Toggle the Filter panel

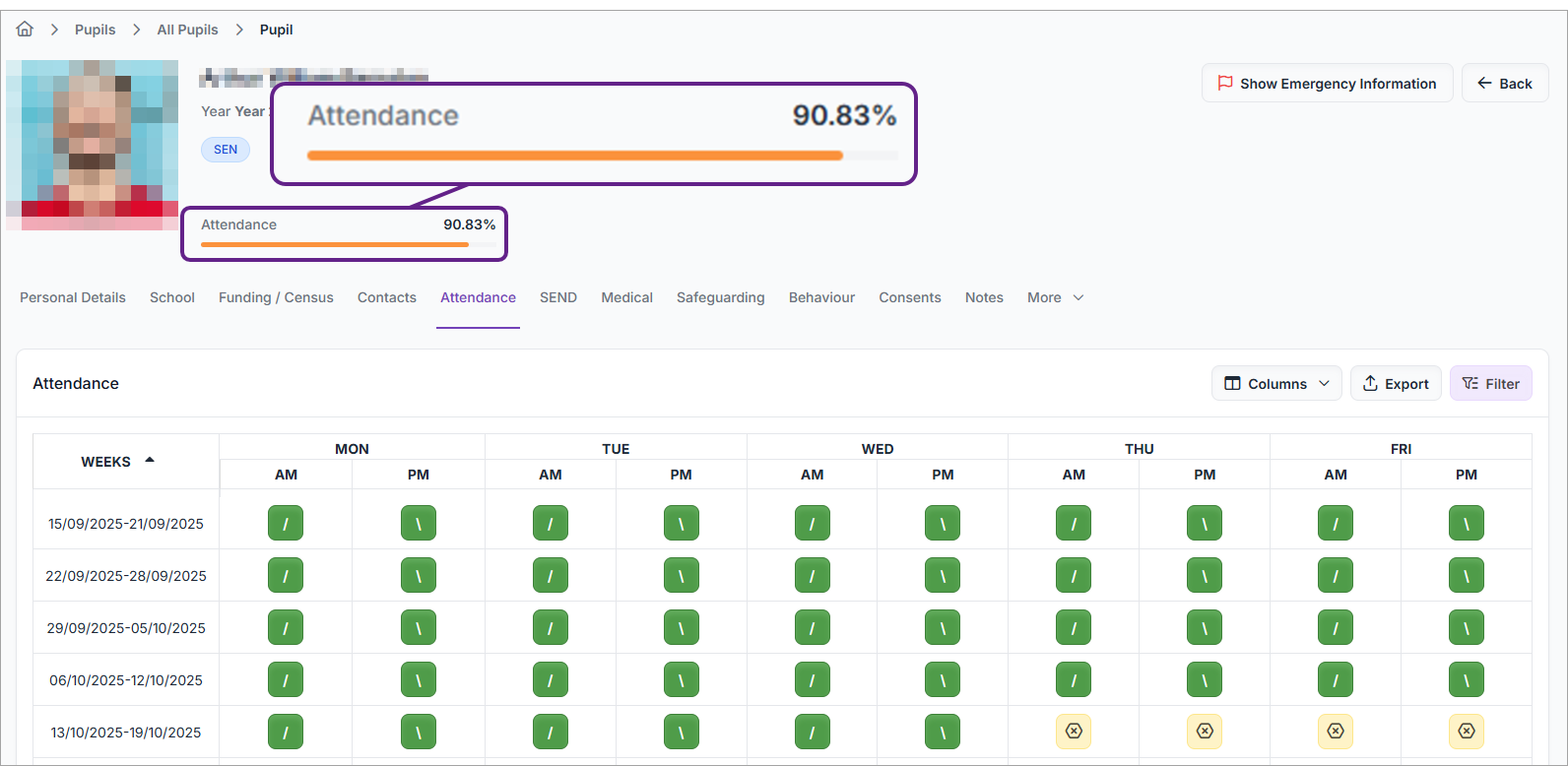point(1490,384)
